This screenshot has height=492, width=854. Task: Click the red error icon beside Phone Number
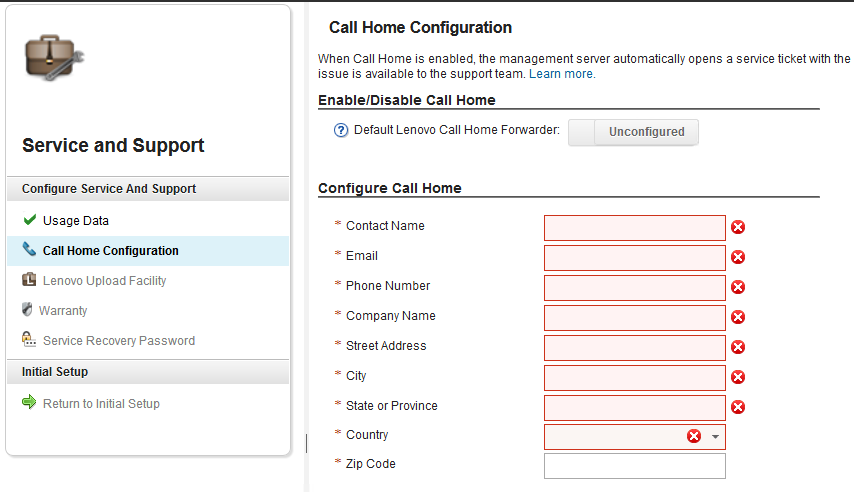[x=738, y=287]
